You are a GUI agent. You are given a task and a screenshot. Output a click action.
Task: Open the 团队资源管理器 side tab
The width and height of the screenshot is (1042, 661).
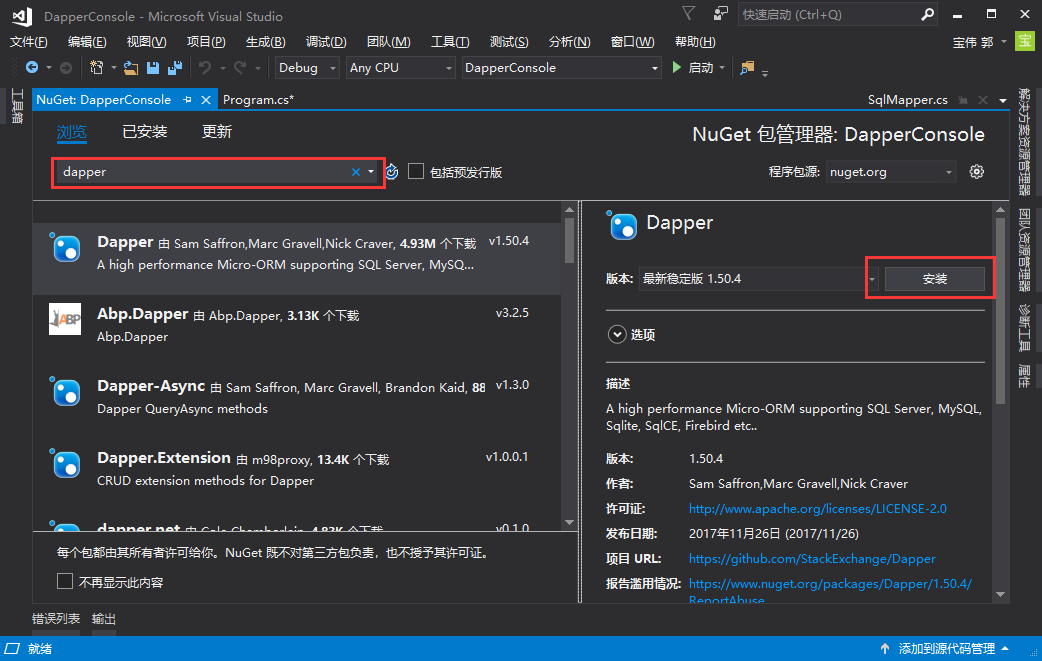(x=1025, y=251)
